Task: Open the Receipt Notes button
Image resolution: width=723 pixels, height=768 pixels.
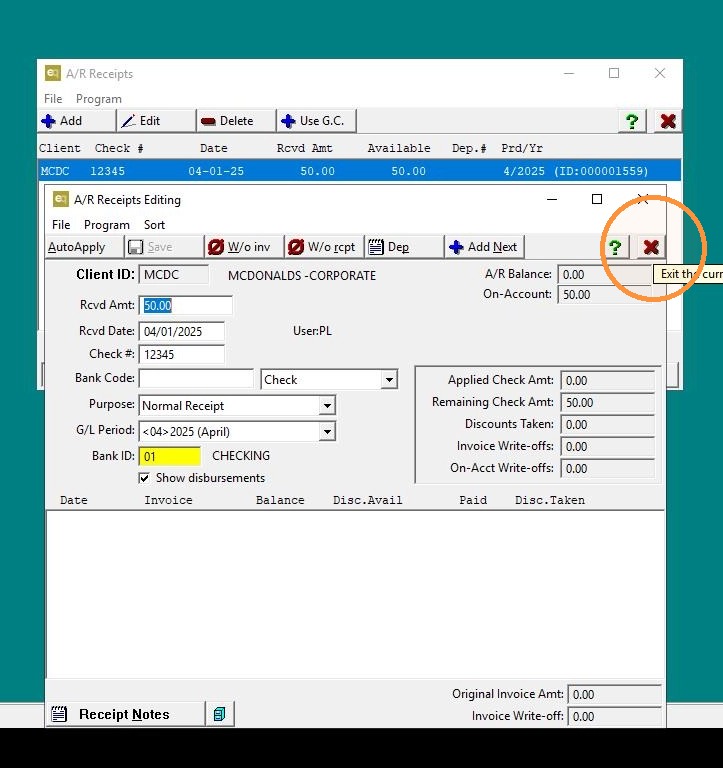Action: 125,714
